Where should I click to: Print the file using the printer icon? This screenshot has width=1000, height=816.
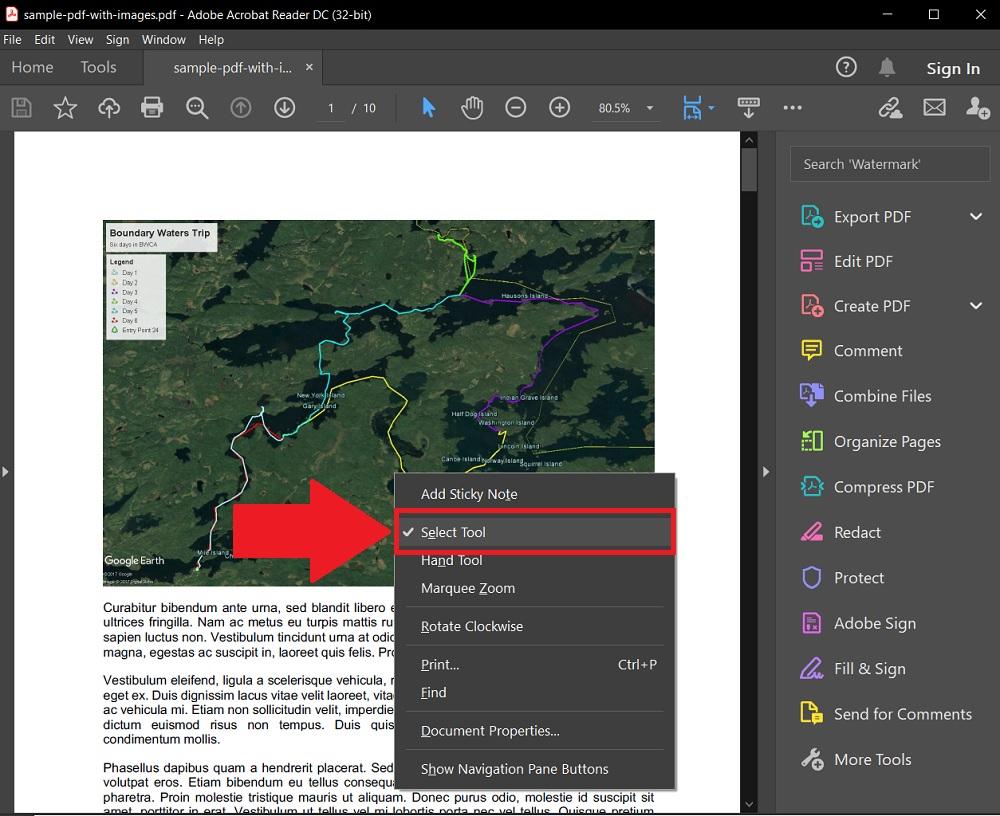click(152, 108)
